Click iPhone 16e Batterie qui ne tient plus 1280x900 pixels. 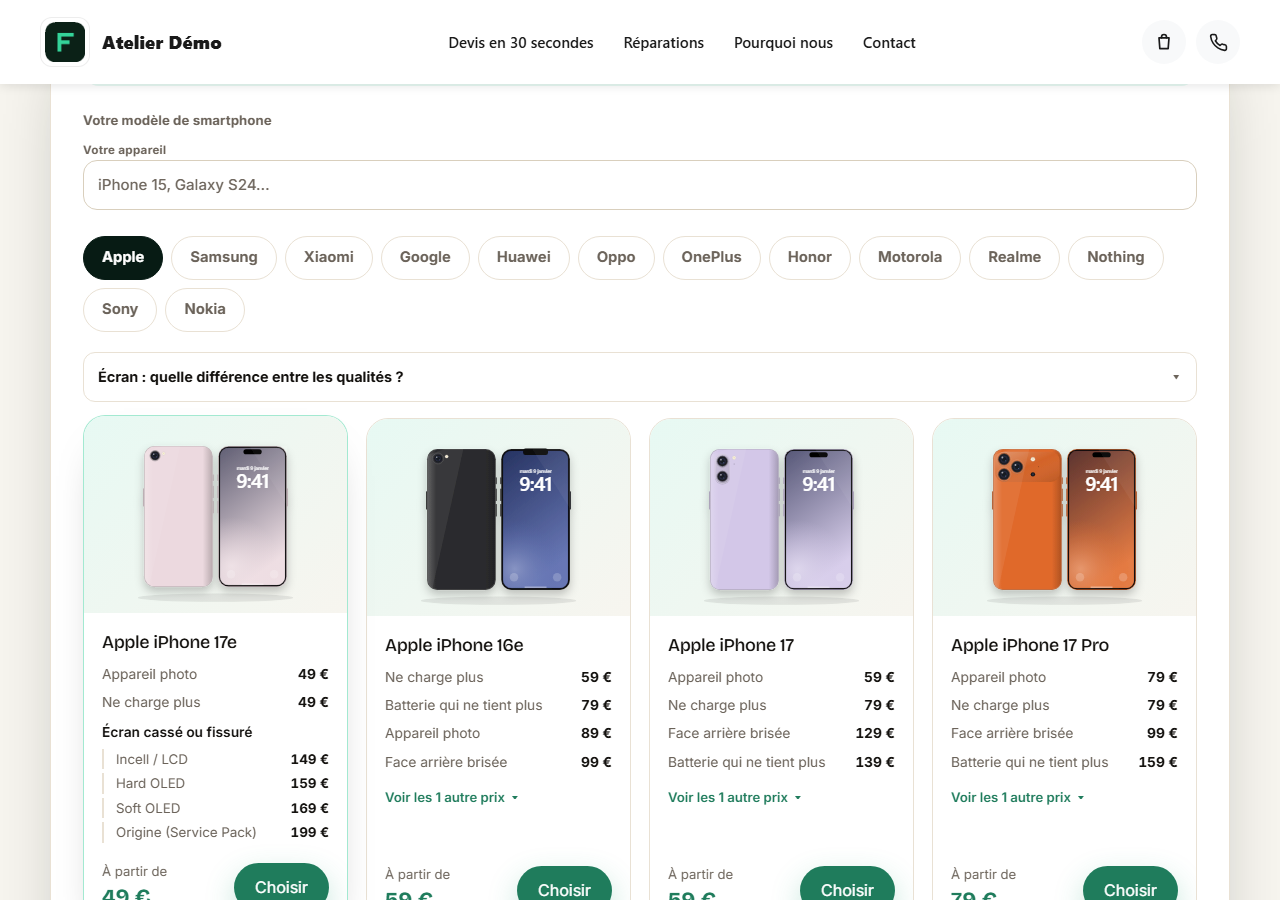[498, 705]
